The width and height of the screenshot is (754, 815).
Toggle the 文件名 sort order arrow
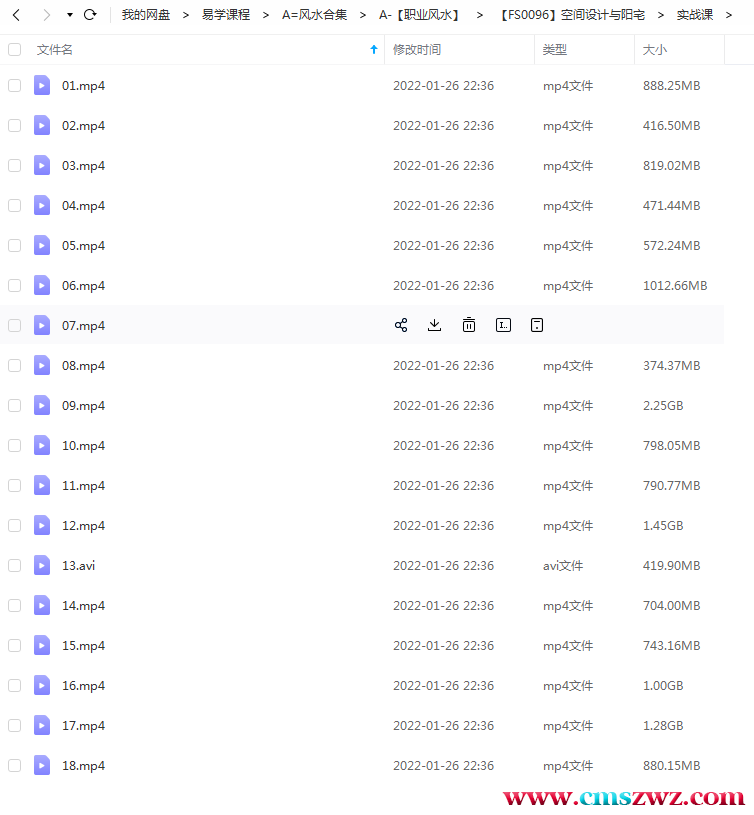coord(374,49)
